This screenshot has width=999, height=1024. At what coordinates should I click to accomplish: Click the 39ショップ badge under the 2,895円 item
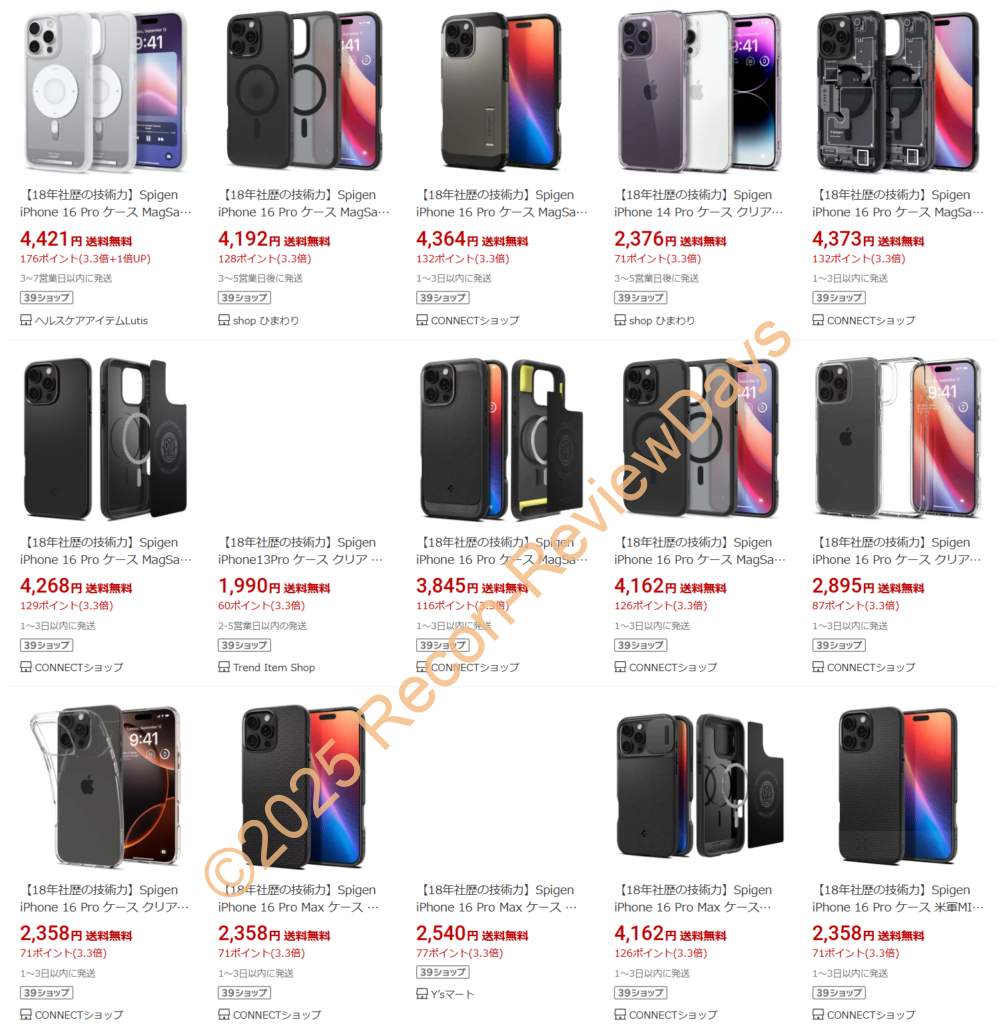point(838,645)
